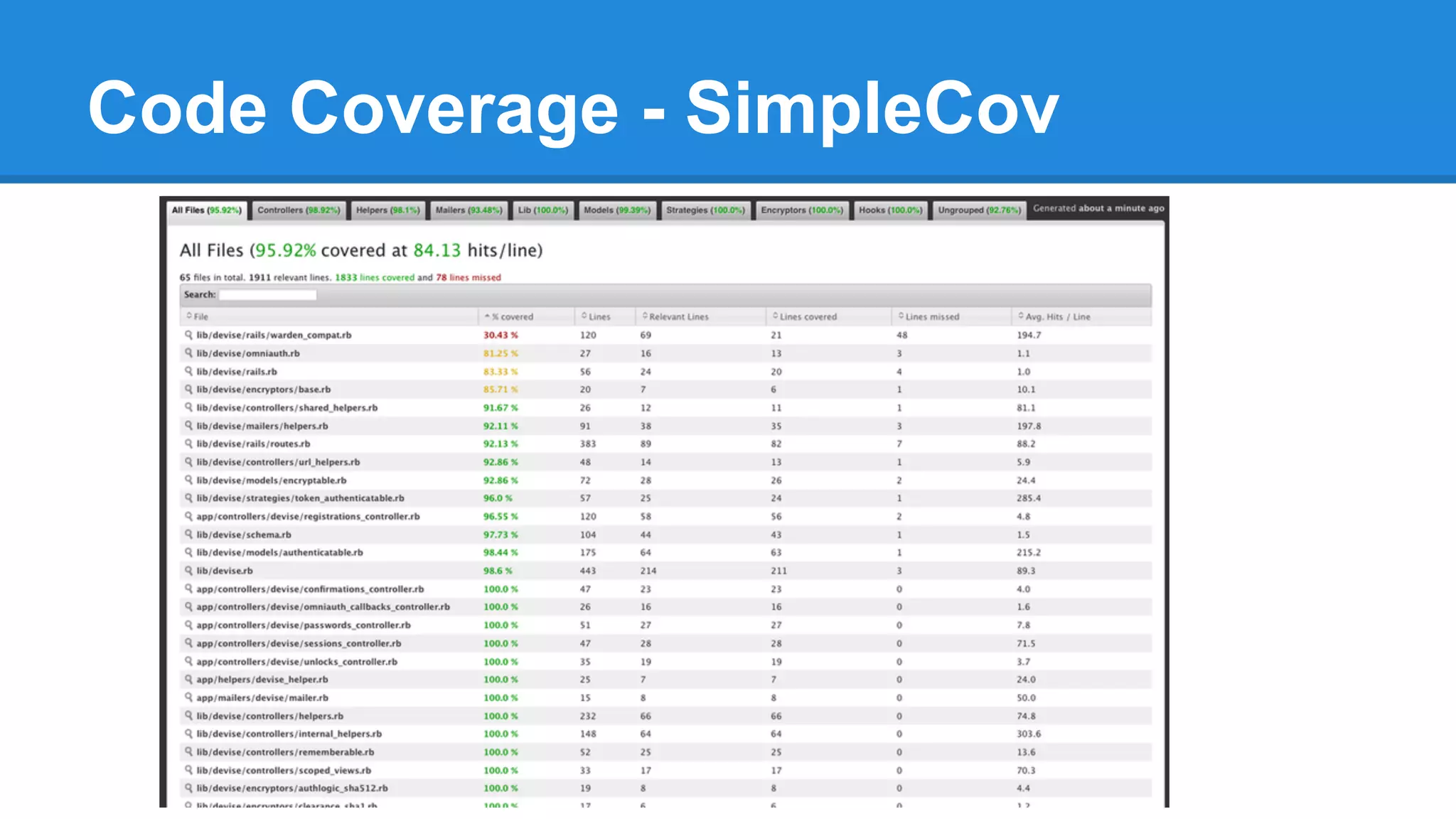Click magnifier icon beside sessions_controller.rb
The height and width of the screenshot is (819, 1456).
point(188,643)
